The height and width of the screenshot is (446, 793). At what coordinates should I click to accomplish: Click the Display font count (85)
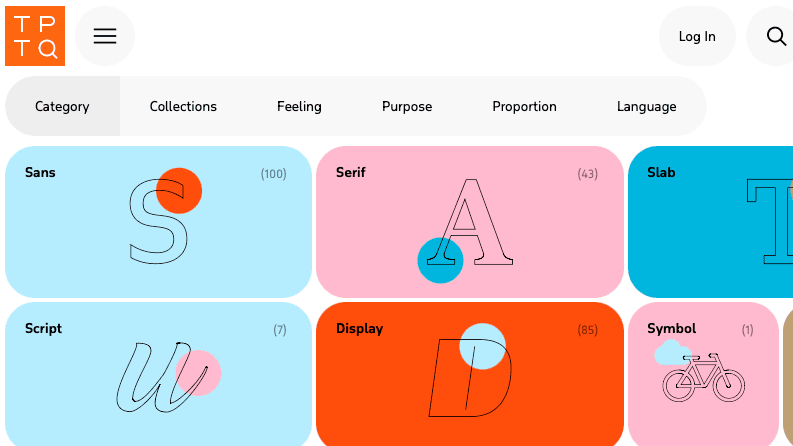pyautogui.click(x=587, y=330)
